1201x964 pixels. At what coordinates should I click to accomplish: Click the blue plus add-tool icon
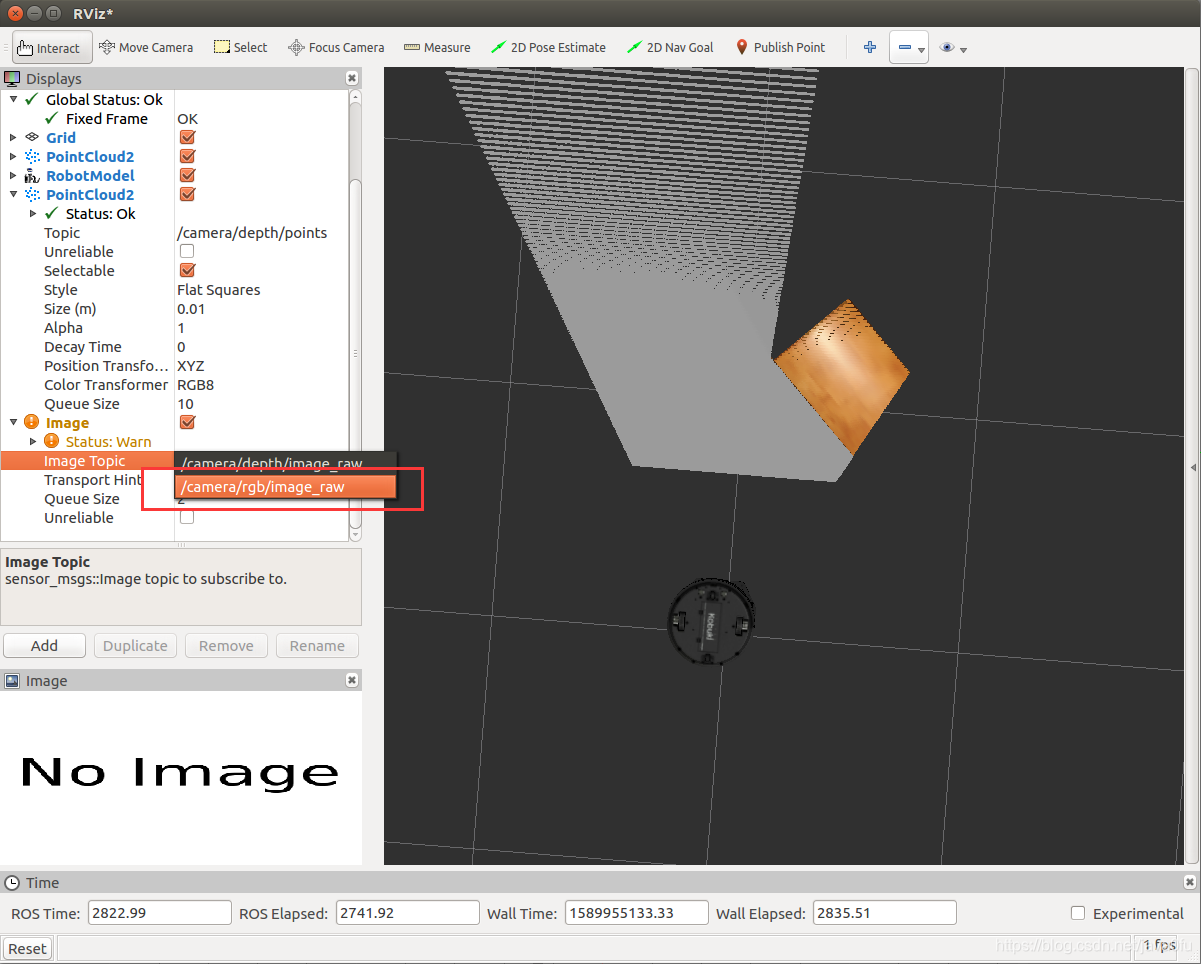(870, 47)
